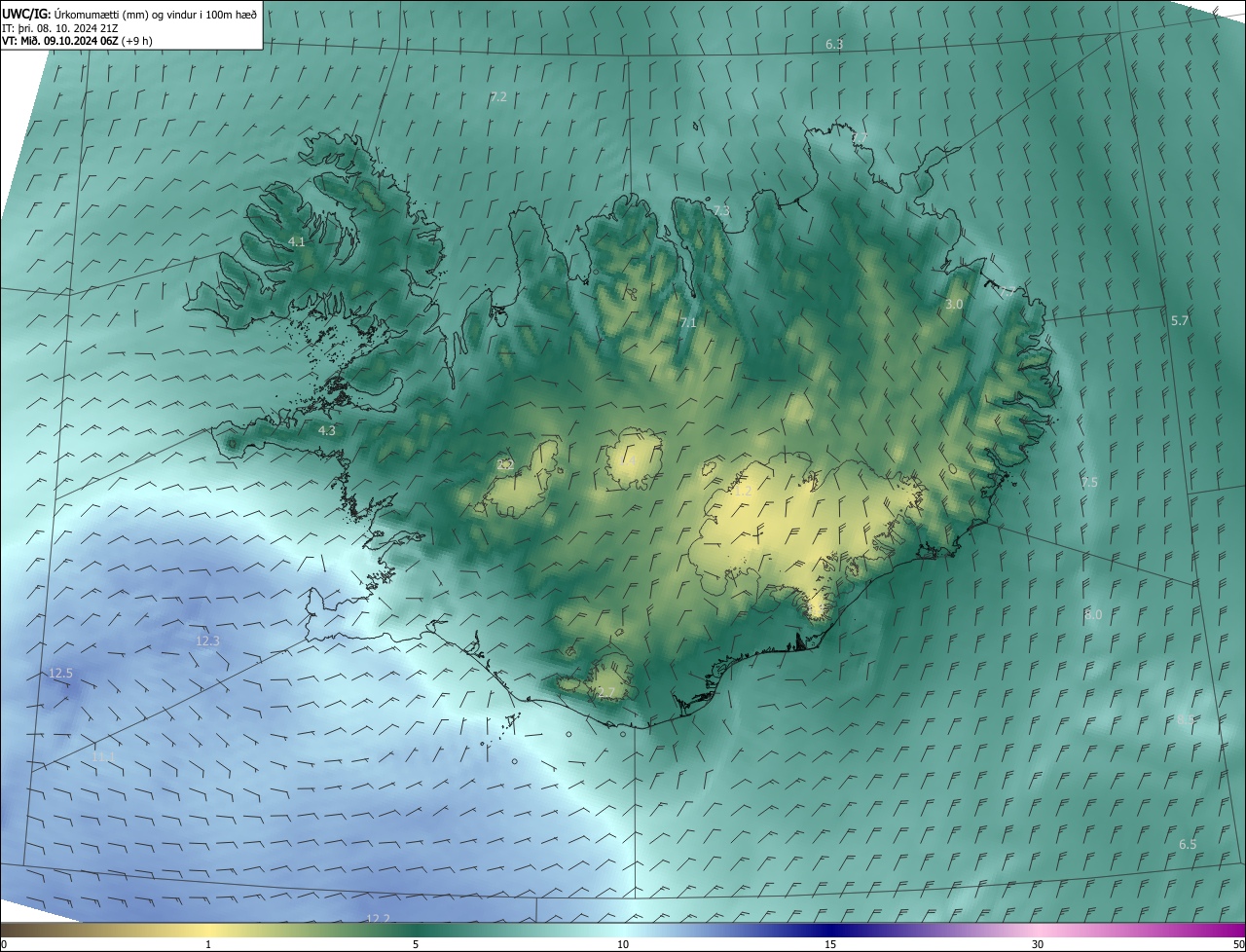Viewport: 1246px width, 952px height.
Task: Click the color scale at tick 10
Action: (623, 944)
